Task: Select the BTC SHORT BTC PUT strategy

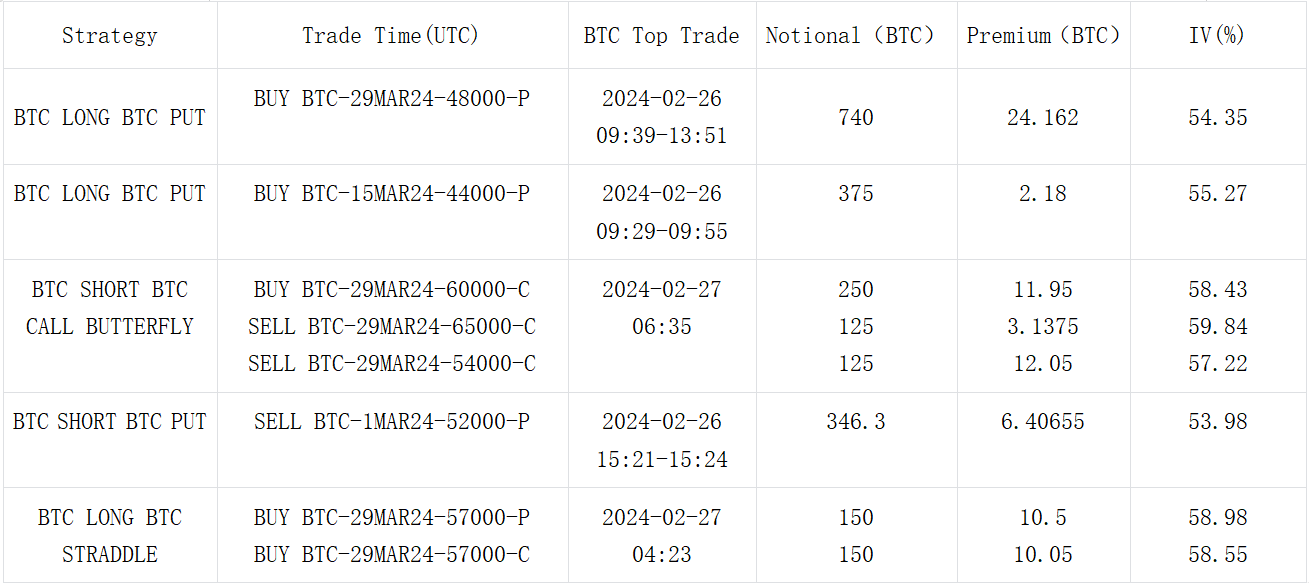Action: point(109,421)
